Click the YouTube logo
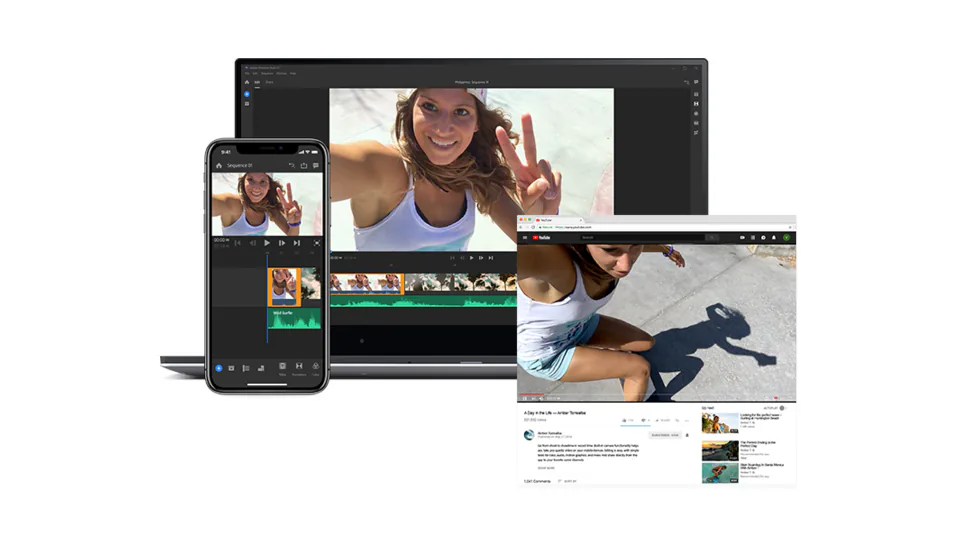 tap(542, 238)
